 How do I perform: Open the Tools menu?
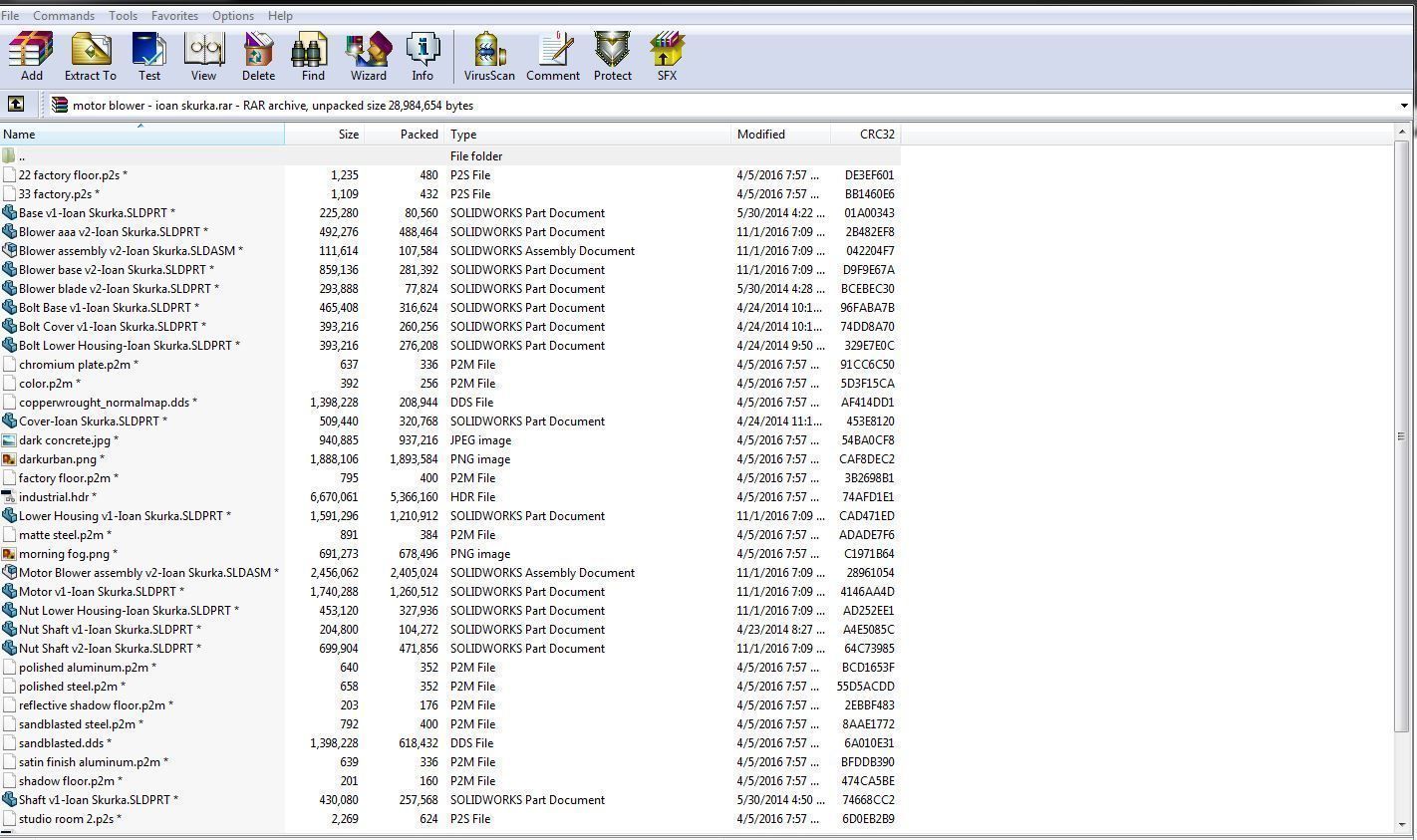pos(123,16)
